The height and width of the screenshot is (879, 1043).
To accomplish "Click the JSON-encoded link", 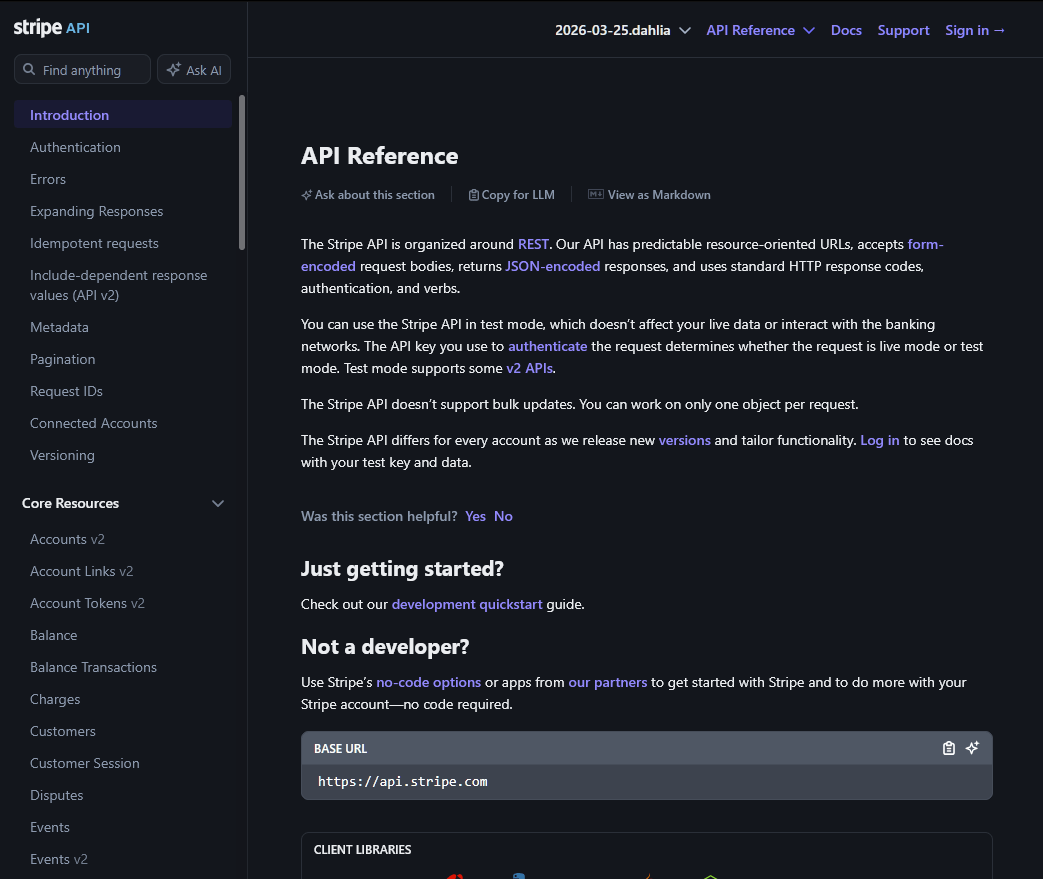I will (553, 266).
